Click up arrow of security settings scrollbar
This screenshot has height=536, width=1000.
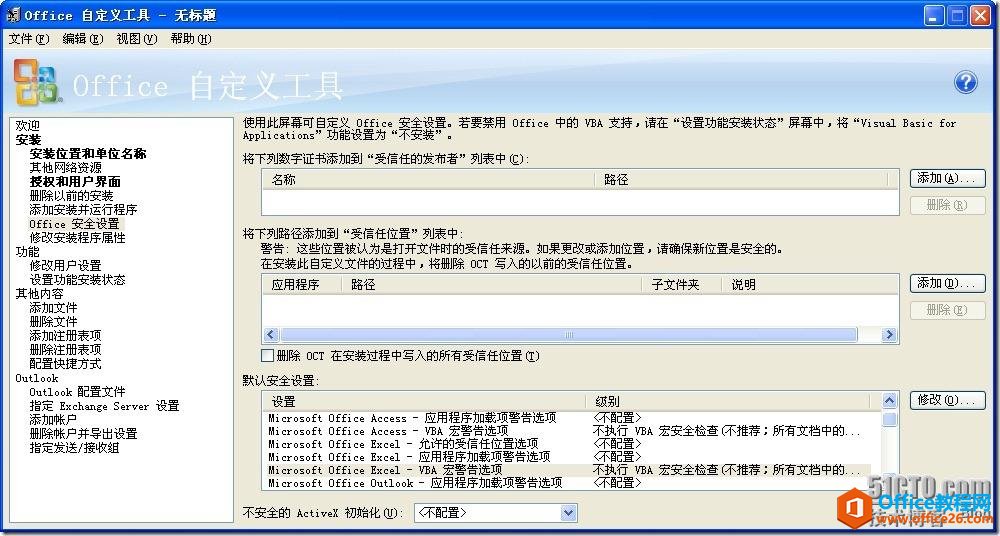click(890, 401)
